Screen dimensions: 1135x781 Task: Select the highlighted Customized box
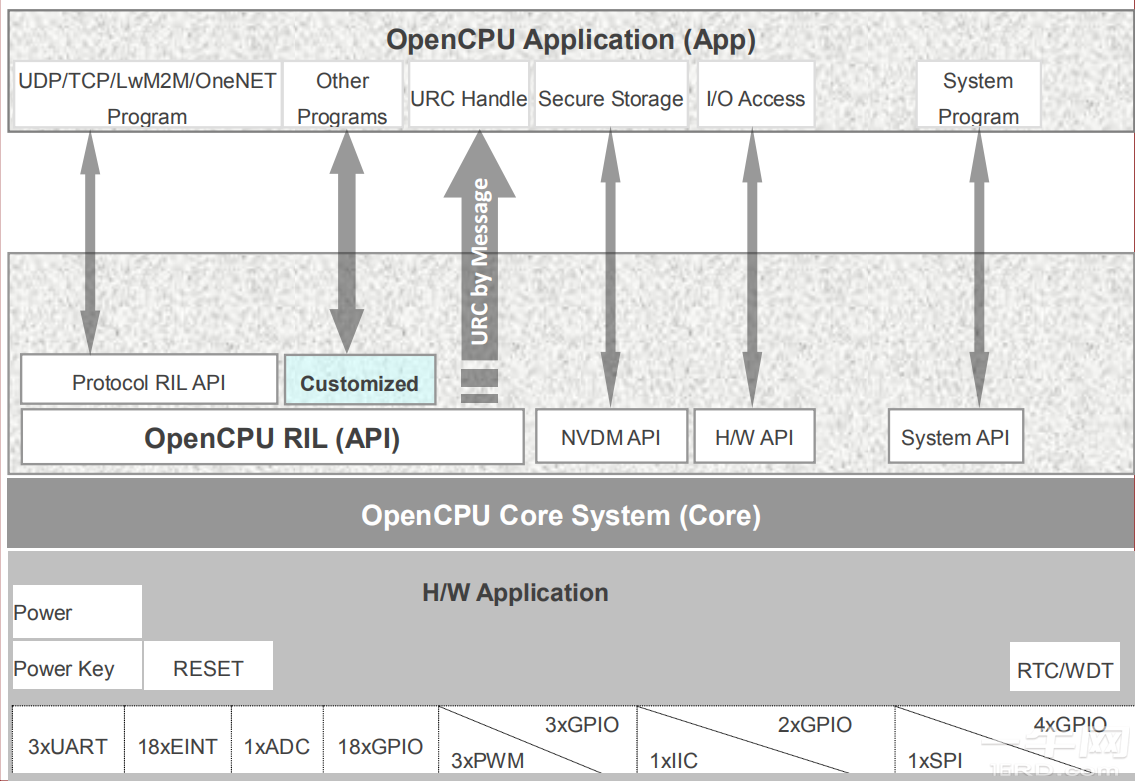tap(360, 381)
